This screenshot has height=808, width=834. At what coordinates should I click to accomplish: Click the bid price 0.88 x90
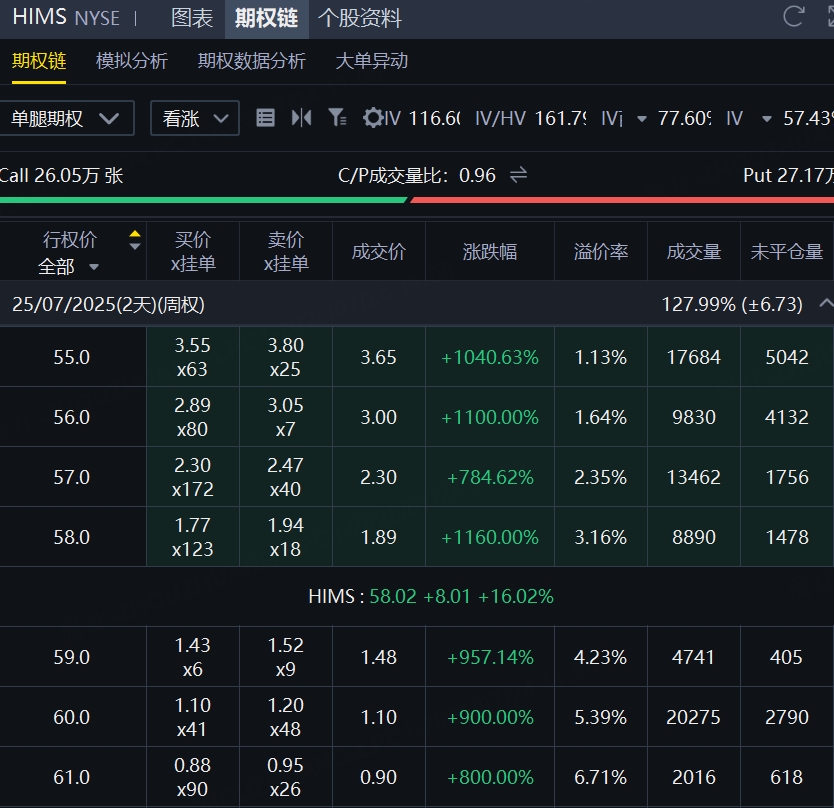click(x=193, y=777)
